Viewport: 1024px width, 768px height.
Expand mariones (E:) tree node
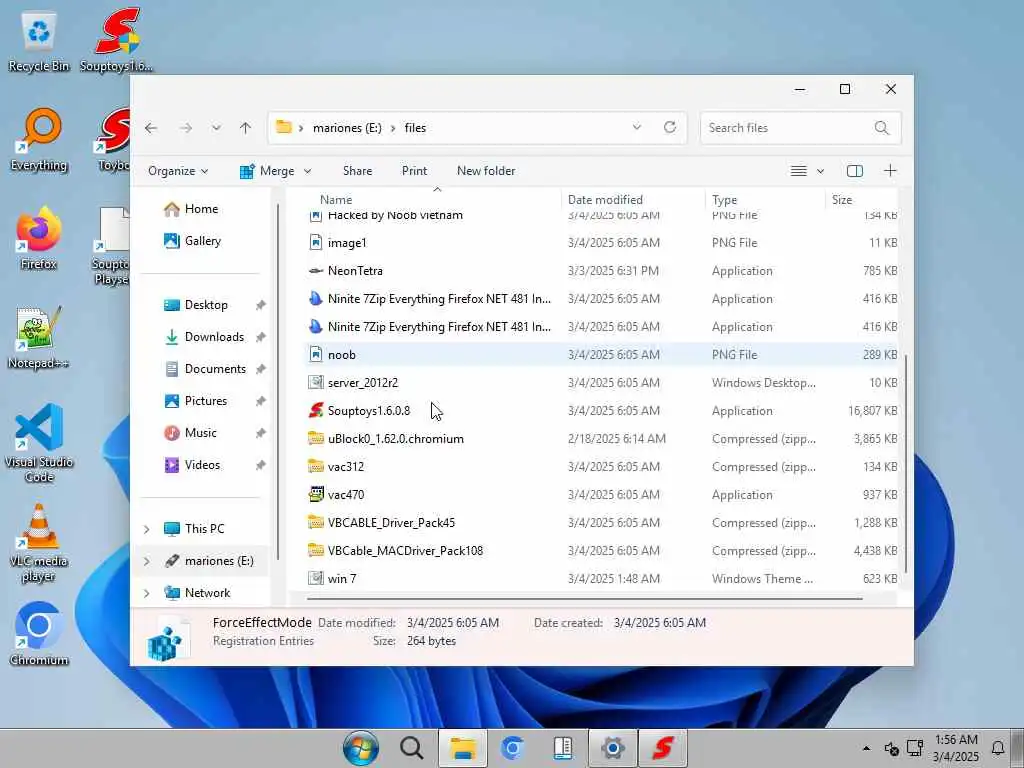[147, 561]
